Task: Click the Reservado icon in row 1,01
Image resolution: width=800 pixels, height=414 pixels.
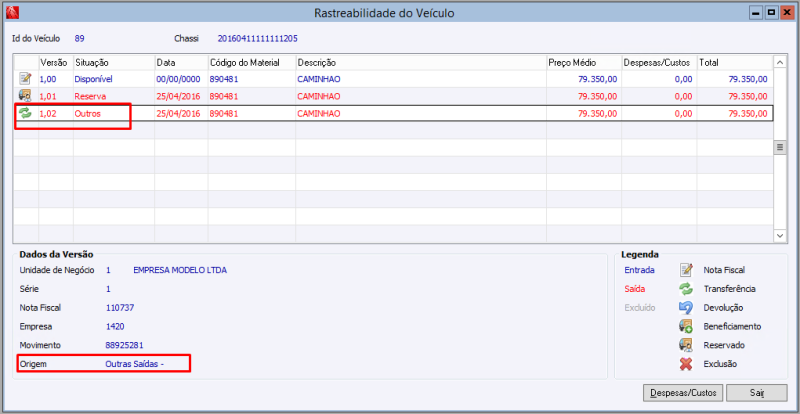Action: [25, 96]
